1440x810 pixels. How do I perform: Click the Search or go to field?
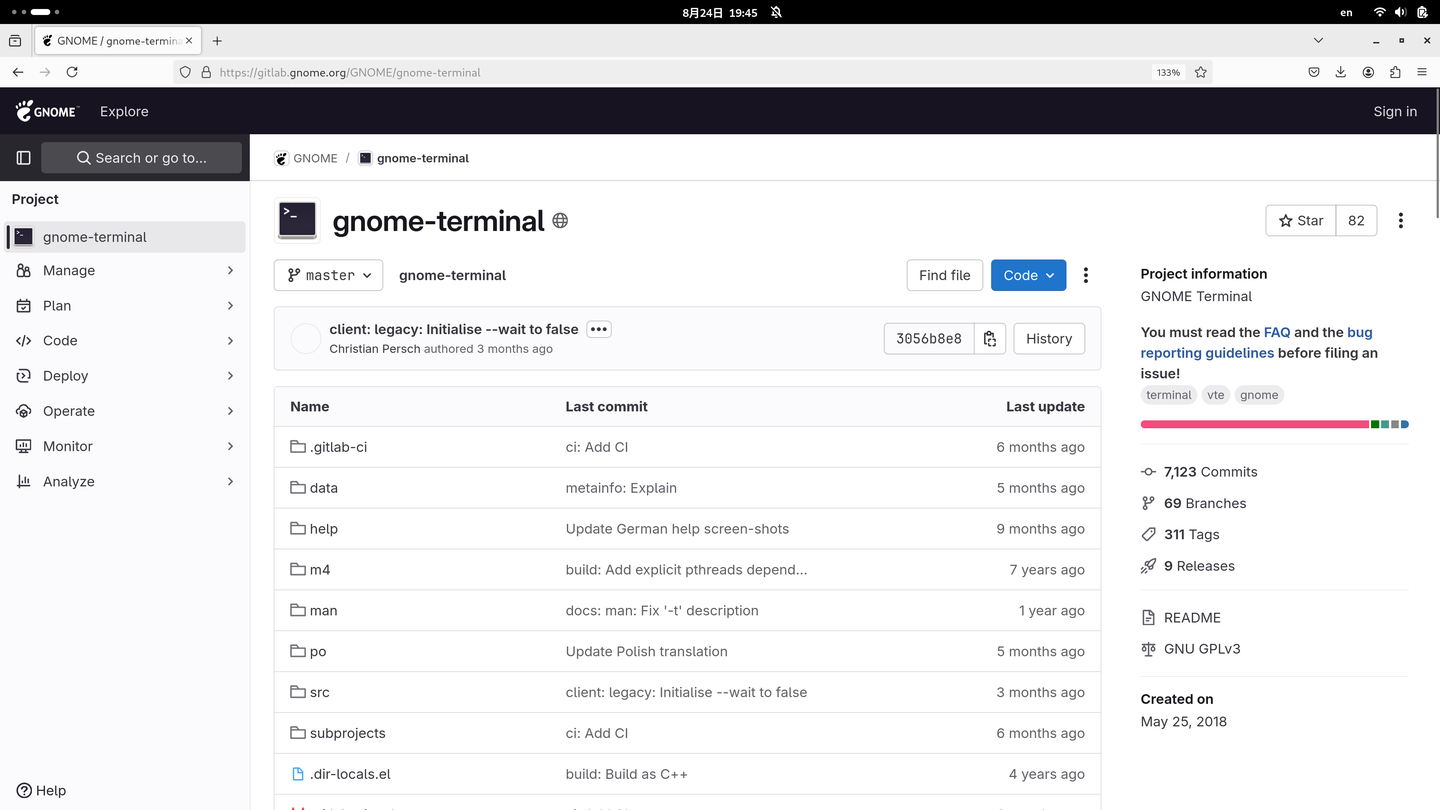tap(140, 157)
